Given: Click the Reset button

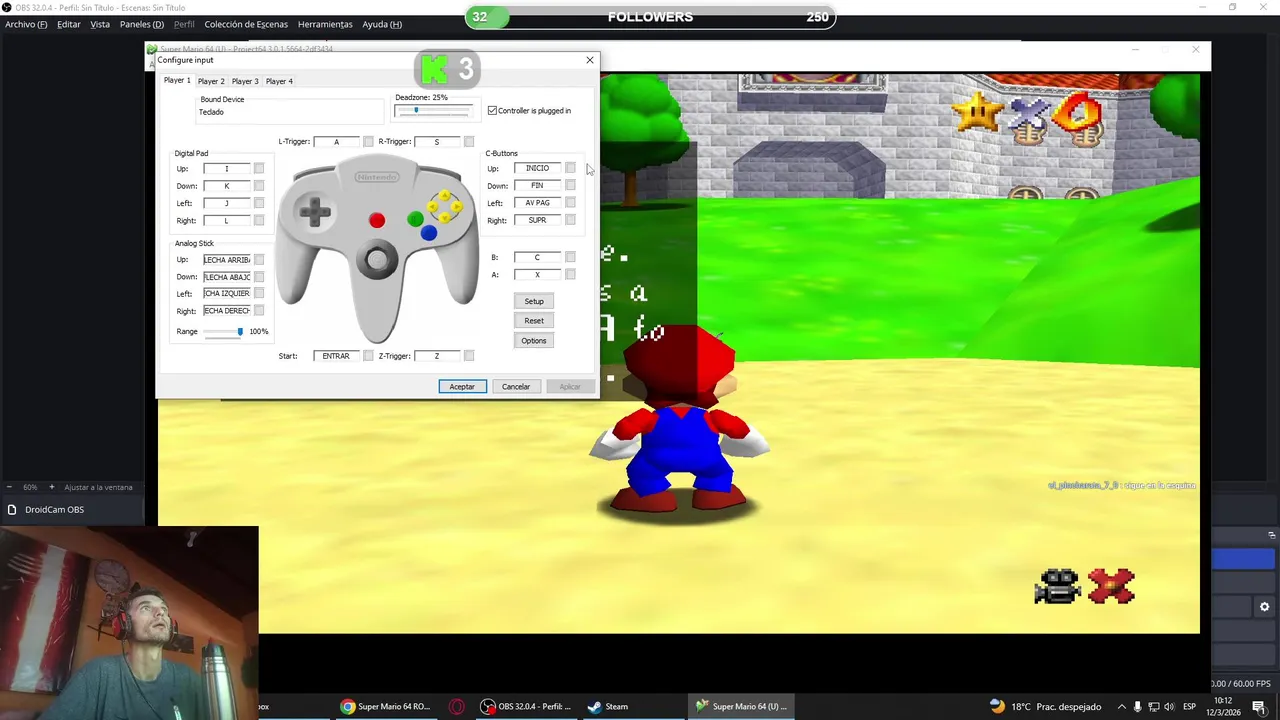Looking at the screenshot, I should coord(534,320).
